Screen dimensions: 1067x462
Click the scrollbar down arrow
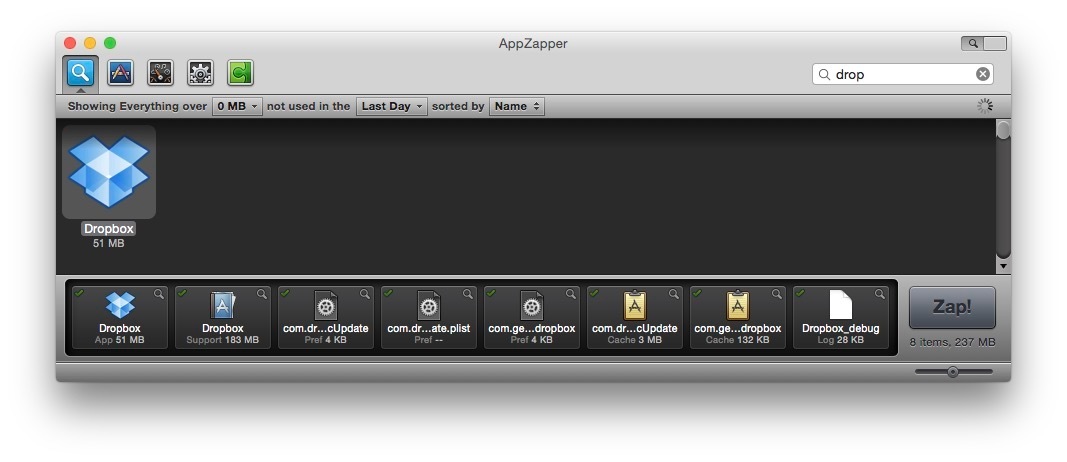coord(1003,267)
